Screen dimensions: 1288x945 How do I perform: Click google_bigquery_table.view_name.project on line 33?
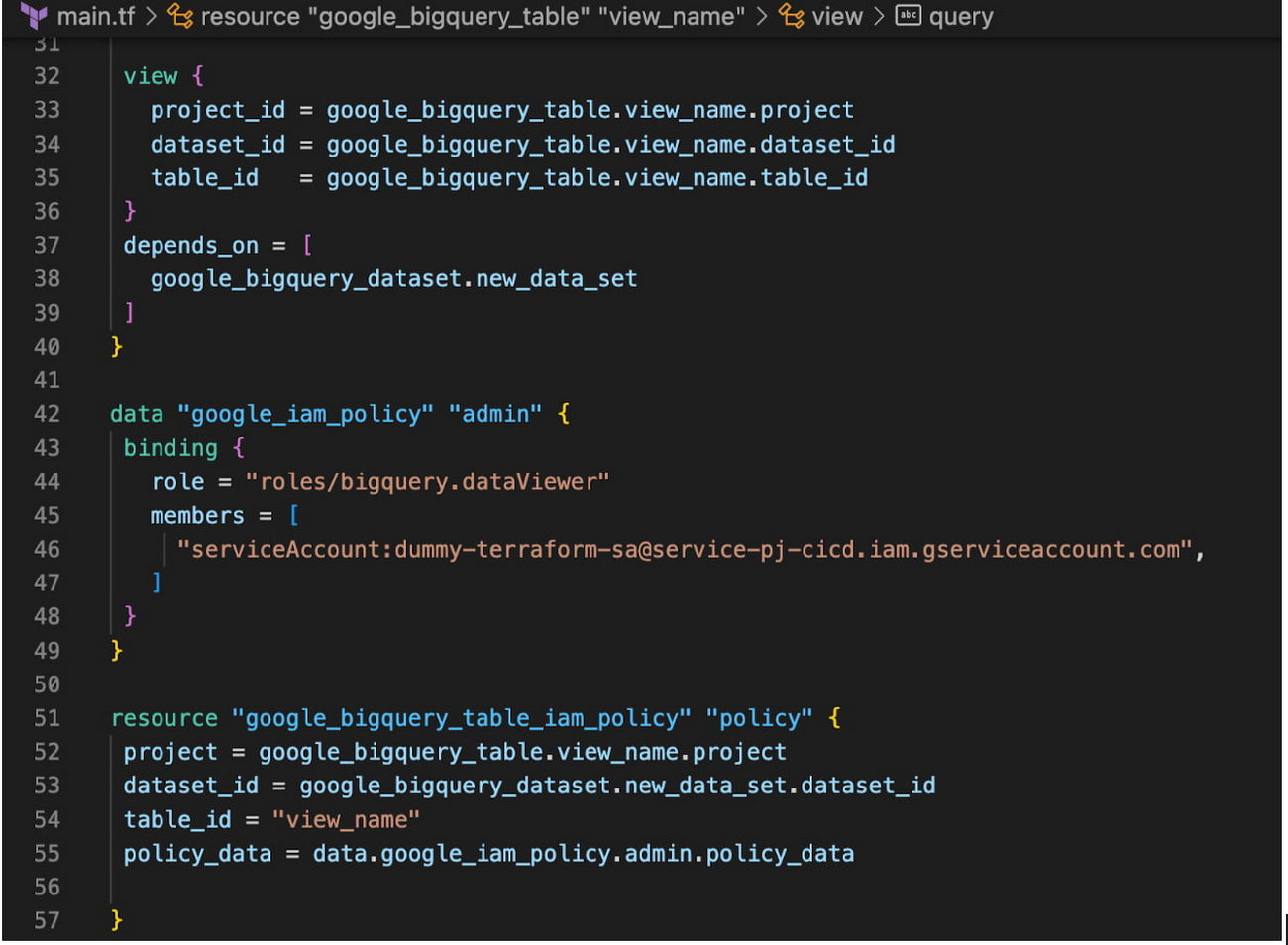590,110
